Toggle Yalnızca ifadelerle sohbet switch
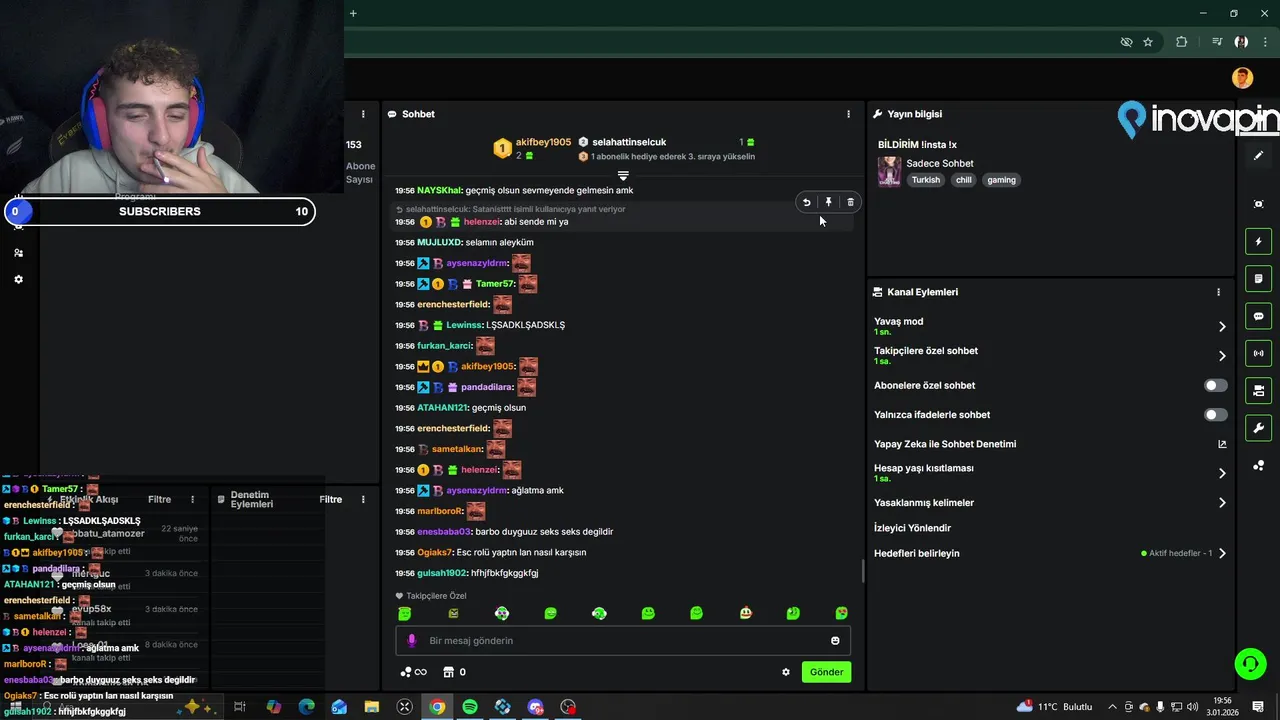 tap(1216, 415)
